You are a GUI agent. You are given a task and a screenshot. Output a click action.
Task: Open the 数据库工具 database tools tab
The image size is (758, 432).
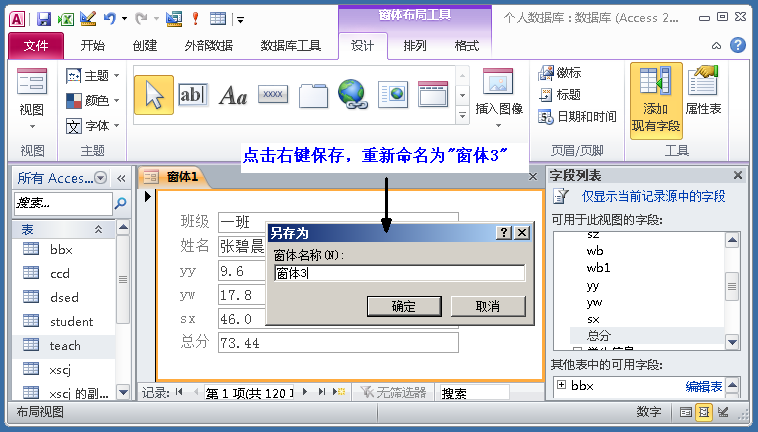click(x=291, y=46)
